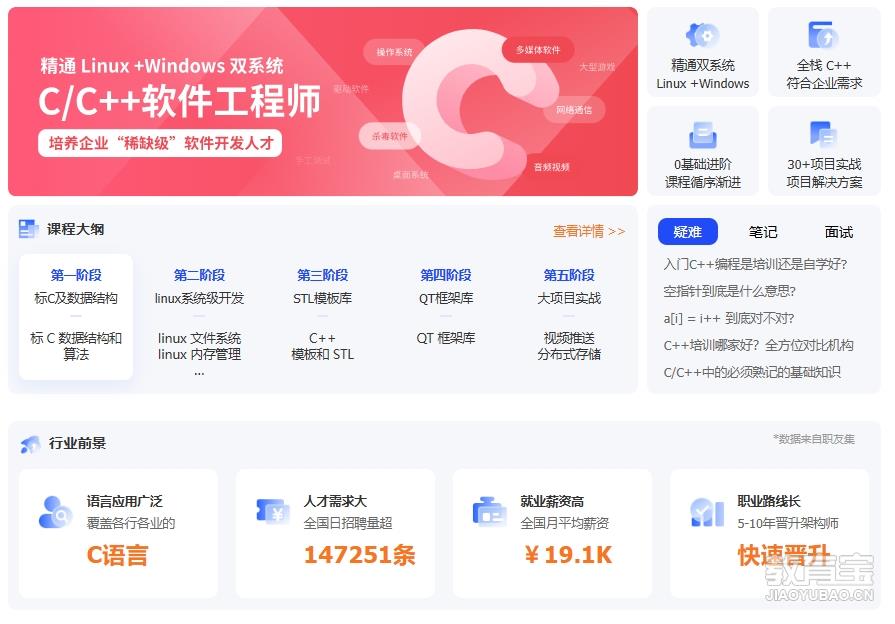Switch to the 面试 tab
Image resolution: width=895 pixels, height=624 pixels.
point(838,232)
